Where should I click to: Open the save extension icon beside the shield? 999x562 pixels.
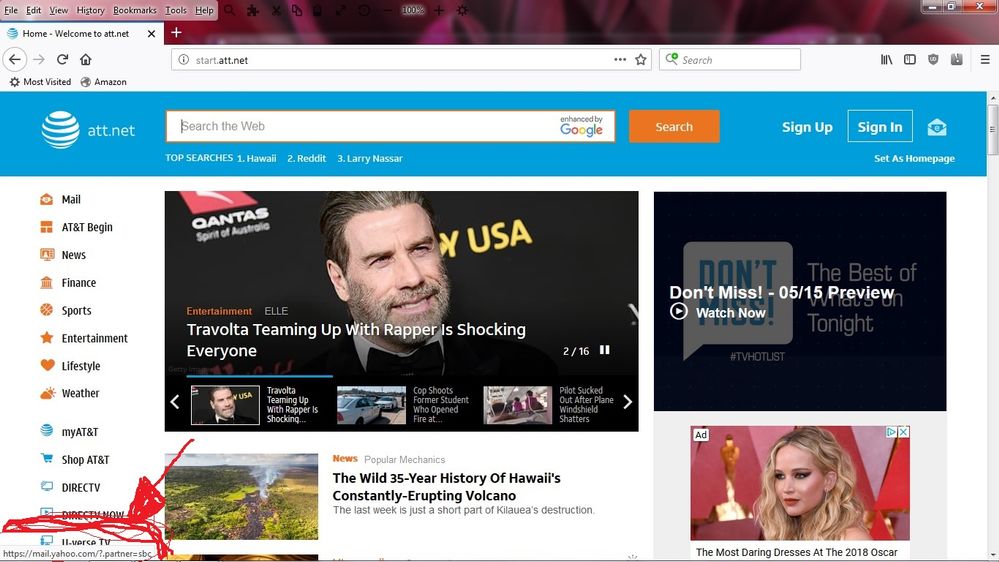(x=956, y=59)
